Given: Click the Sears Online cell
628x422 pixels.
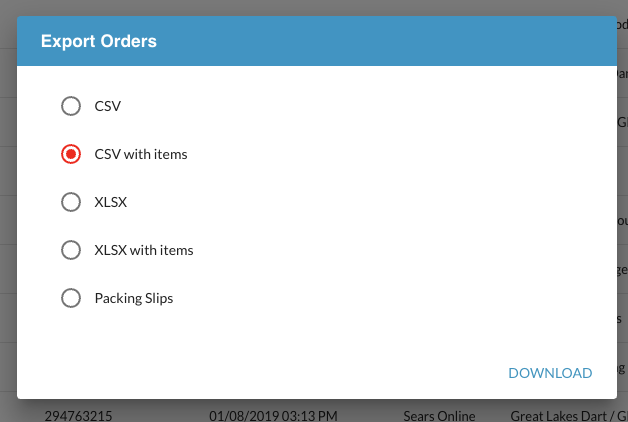Looking at the screenshot, I should (442, 413).
